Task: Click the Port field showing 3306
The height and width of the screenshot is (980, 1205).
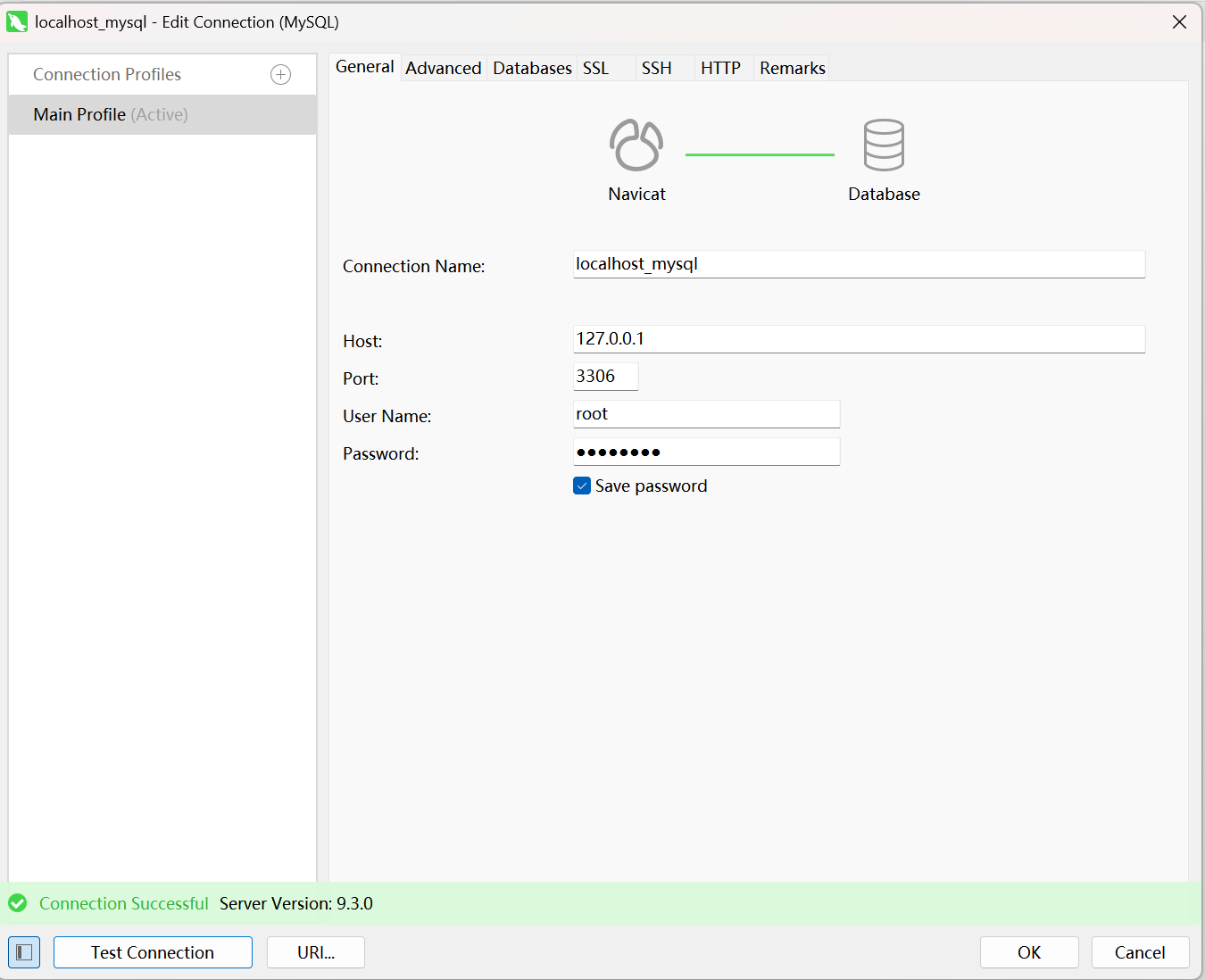Action: point(605,377)
